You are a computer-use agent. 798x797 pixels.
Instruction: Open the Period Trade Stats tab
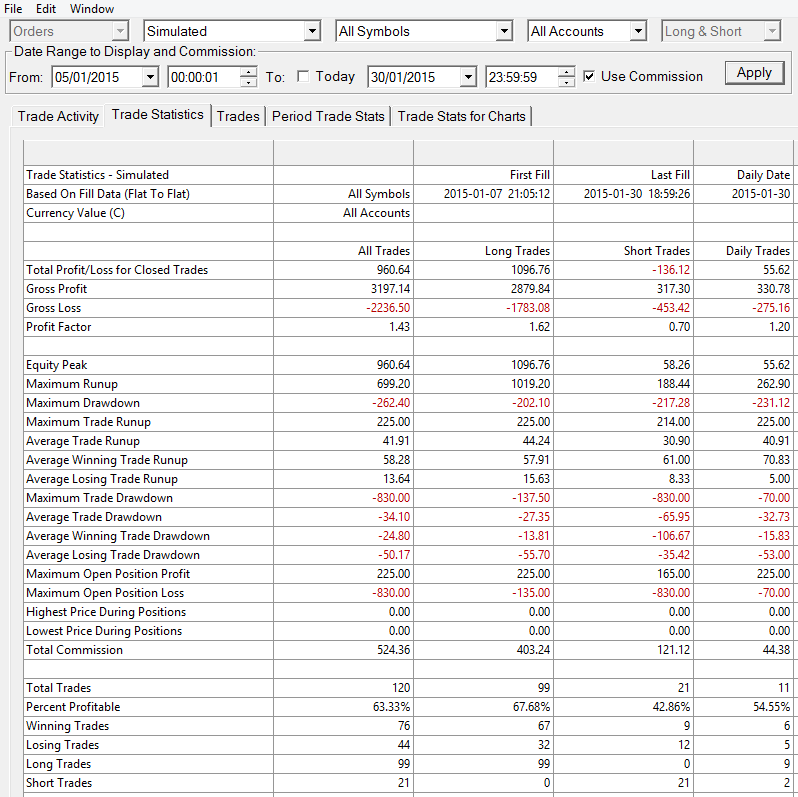[x=328, y=117]
